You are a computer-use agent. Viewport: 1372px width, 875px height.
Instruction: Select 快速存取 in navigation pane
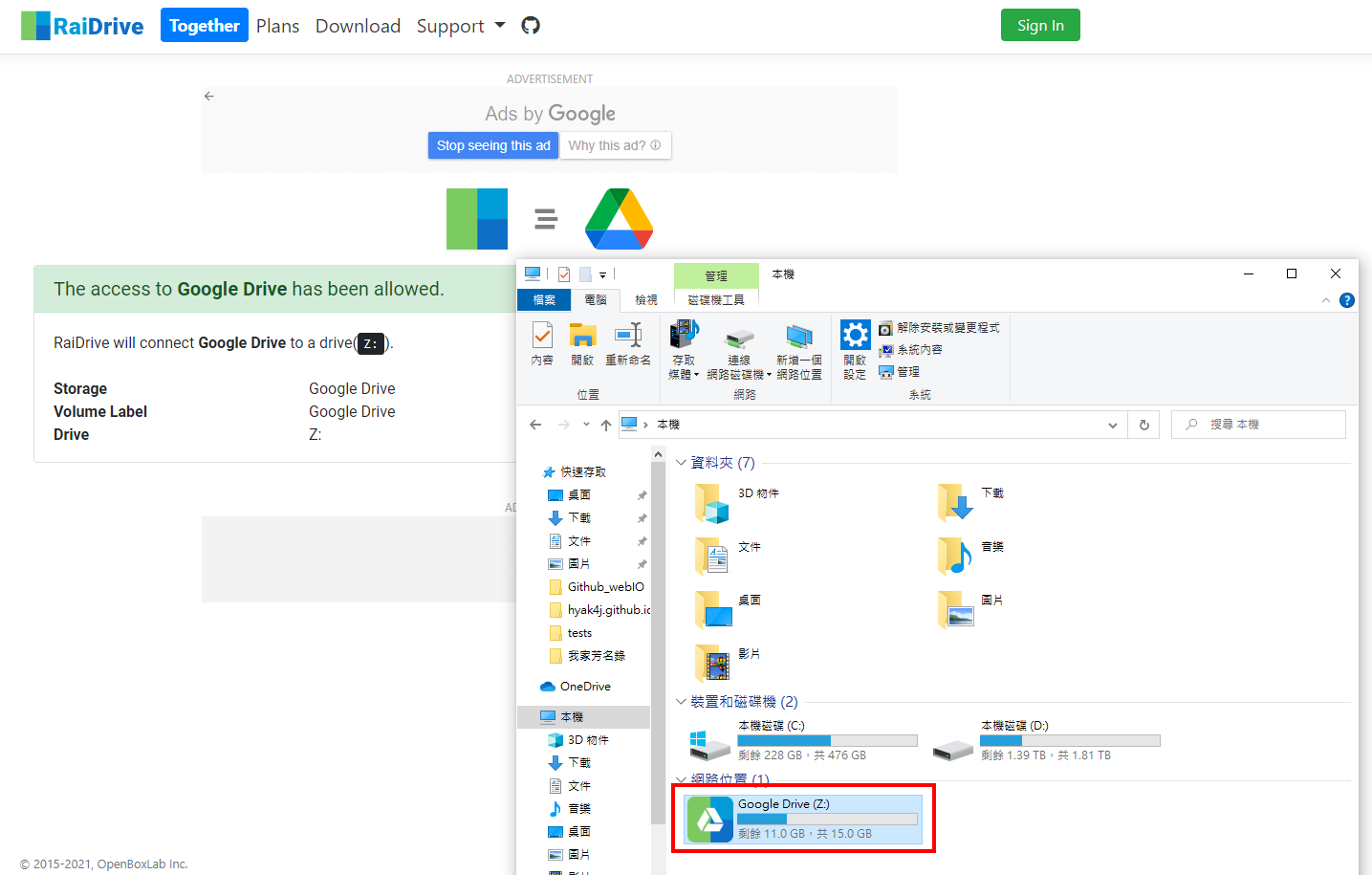[575, 472]
